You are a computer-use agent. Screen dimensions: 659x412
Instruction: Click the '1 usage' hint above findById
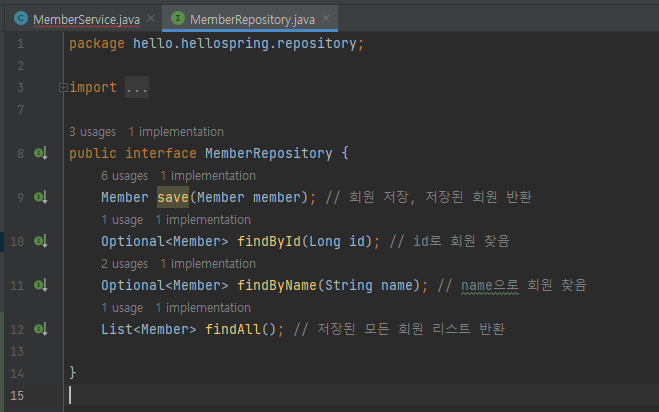click(x=122, y=219)
